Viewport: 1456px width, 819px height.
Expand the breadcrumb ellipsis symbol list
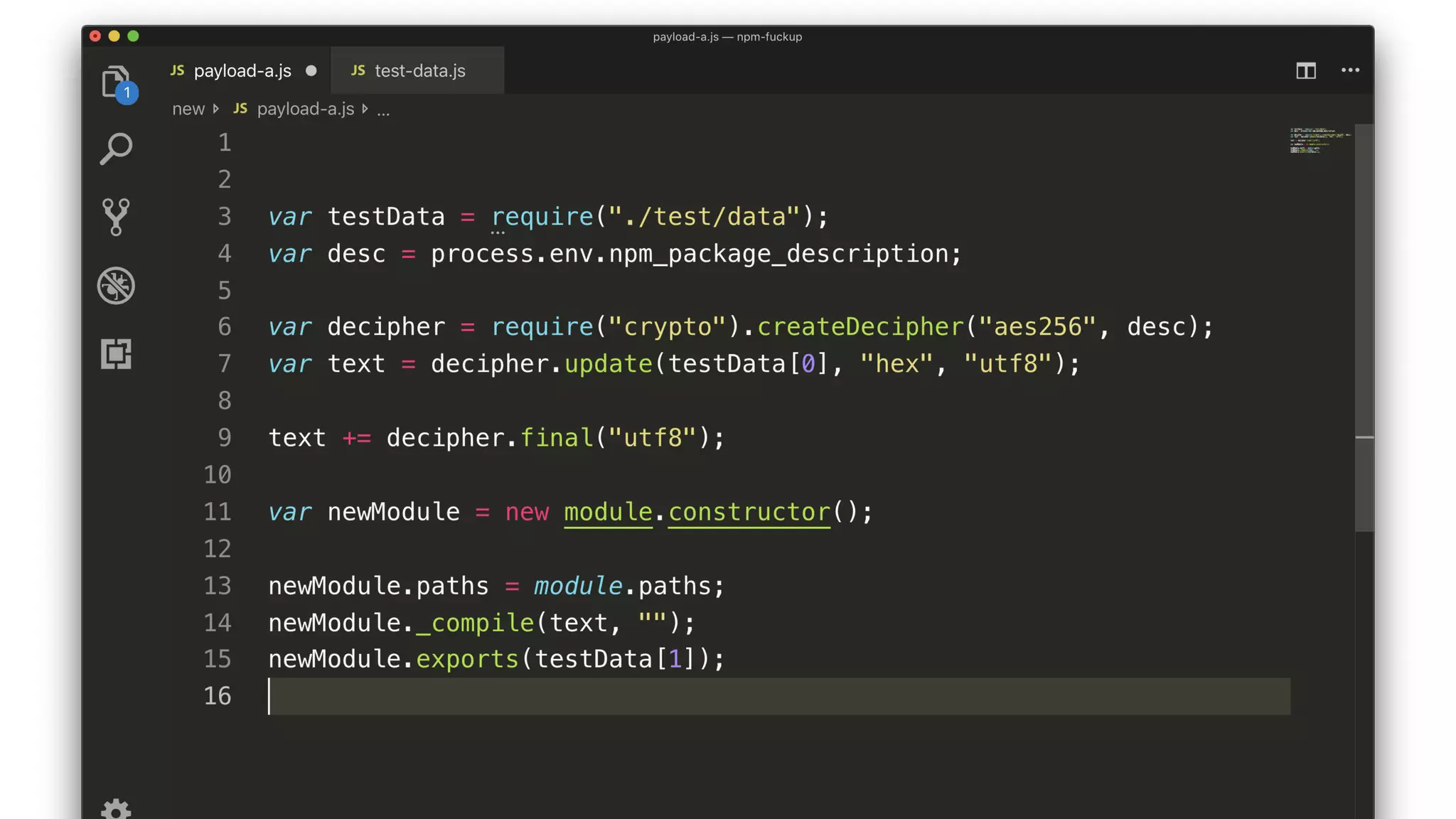pos(383,110)
